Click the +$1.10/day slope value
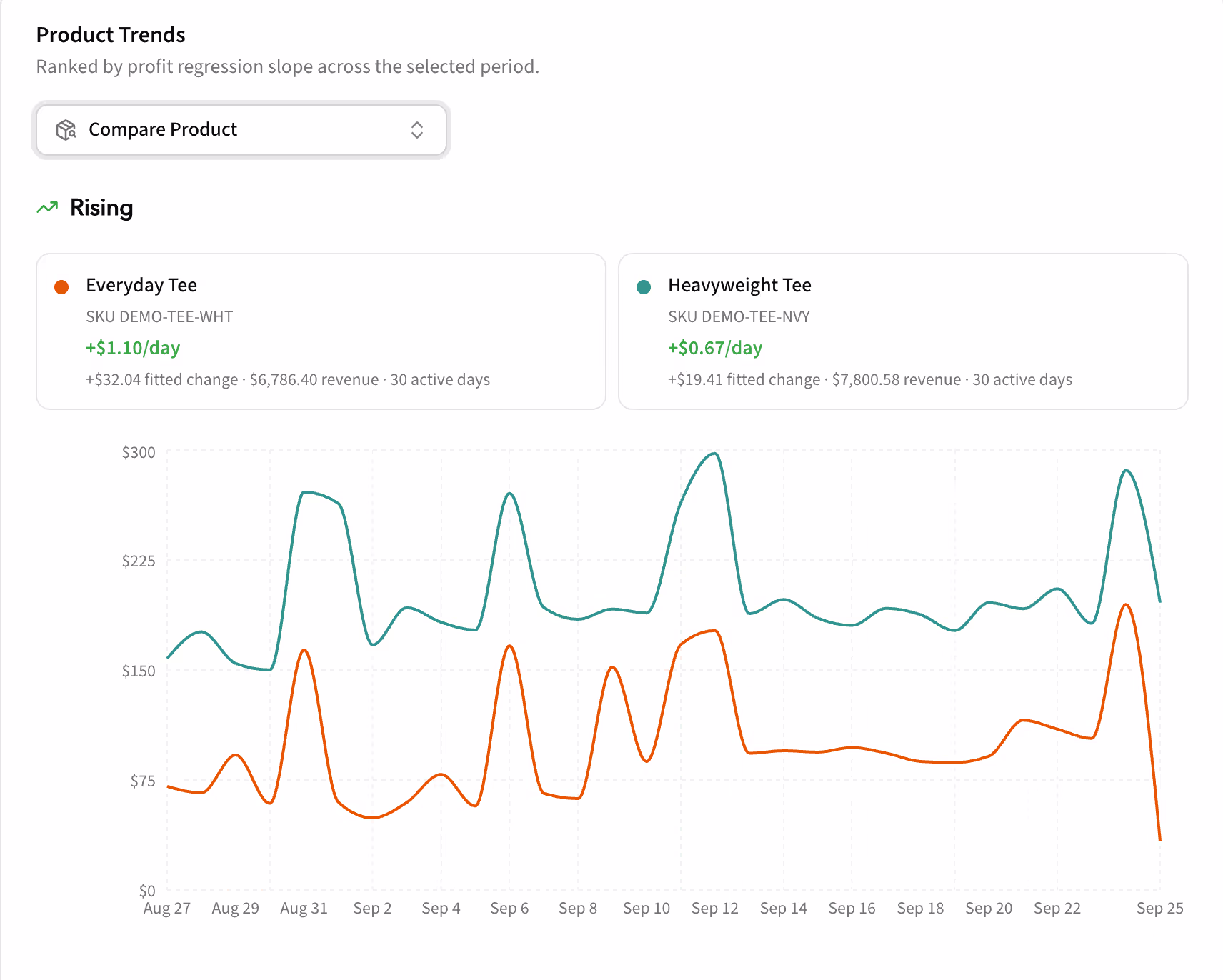The width and height of the screenshot is (1223, 980). 133,349
